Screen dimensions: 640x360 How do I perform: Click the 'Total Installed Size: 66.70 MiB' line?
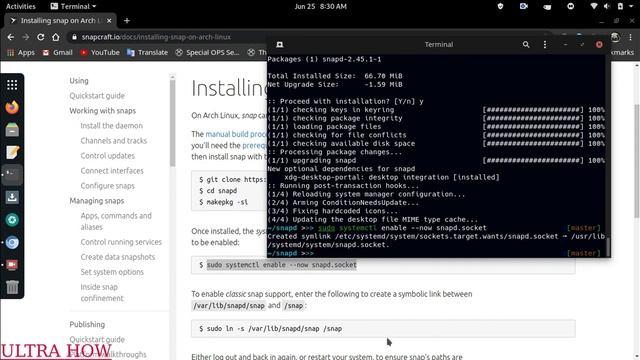click(335, 76)
